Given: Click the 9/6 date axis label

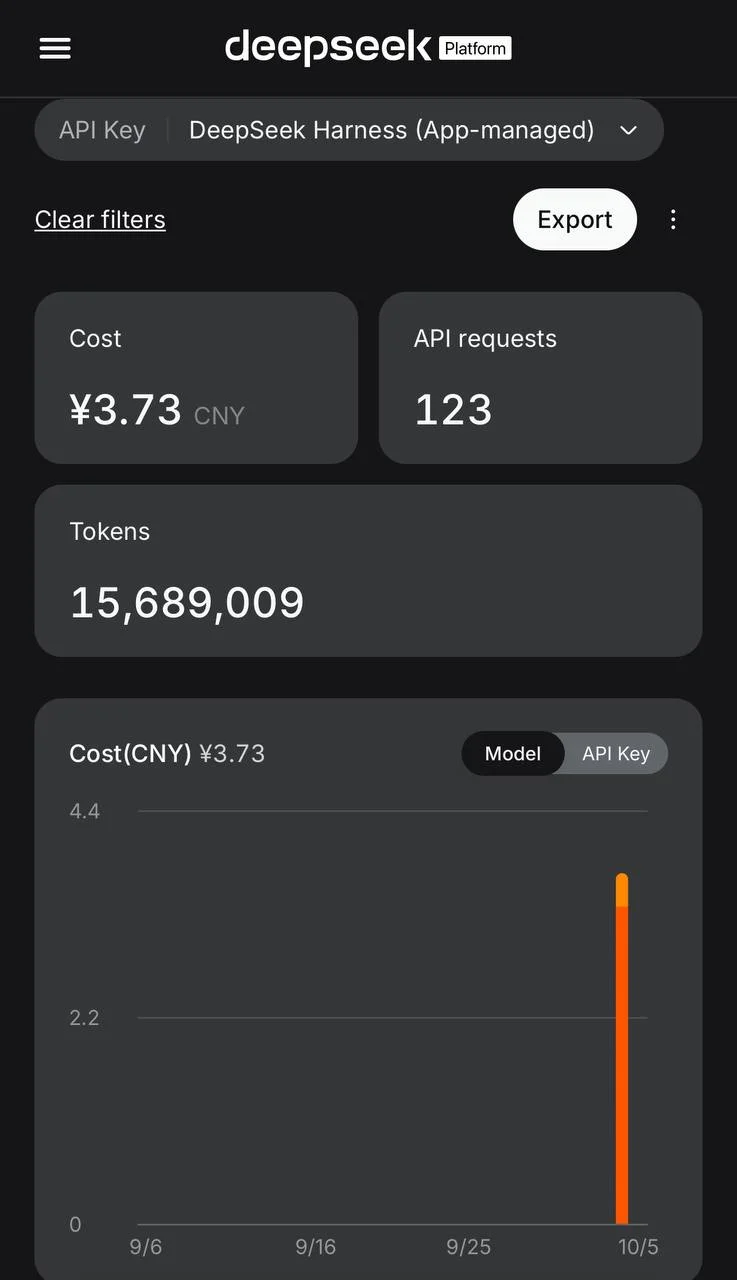Looking at the screenshot, I should (x=145, y=1247).
